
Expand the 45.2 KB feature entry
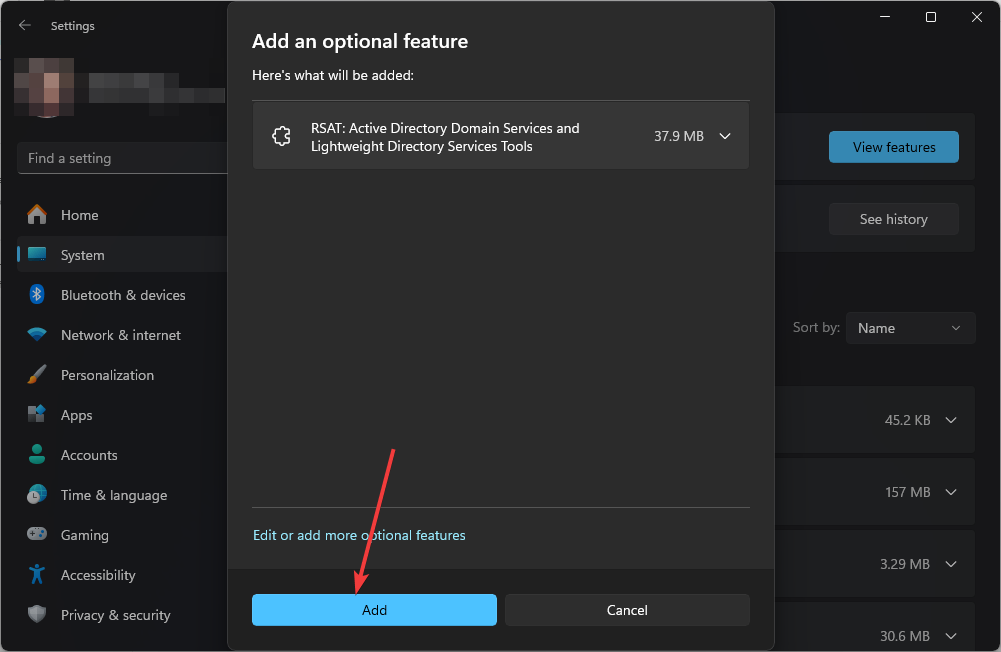pyautogui.click(x=951, y=421)
